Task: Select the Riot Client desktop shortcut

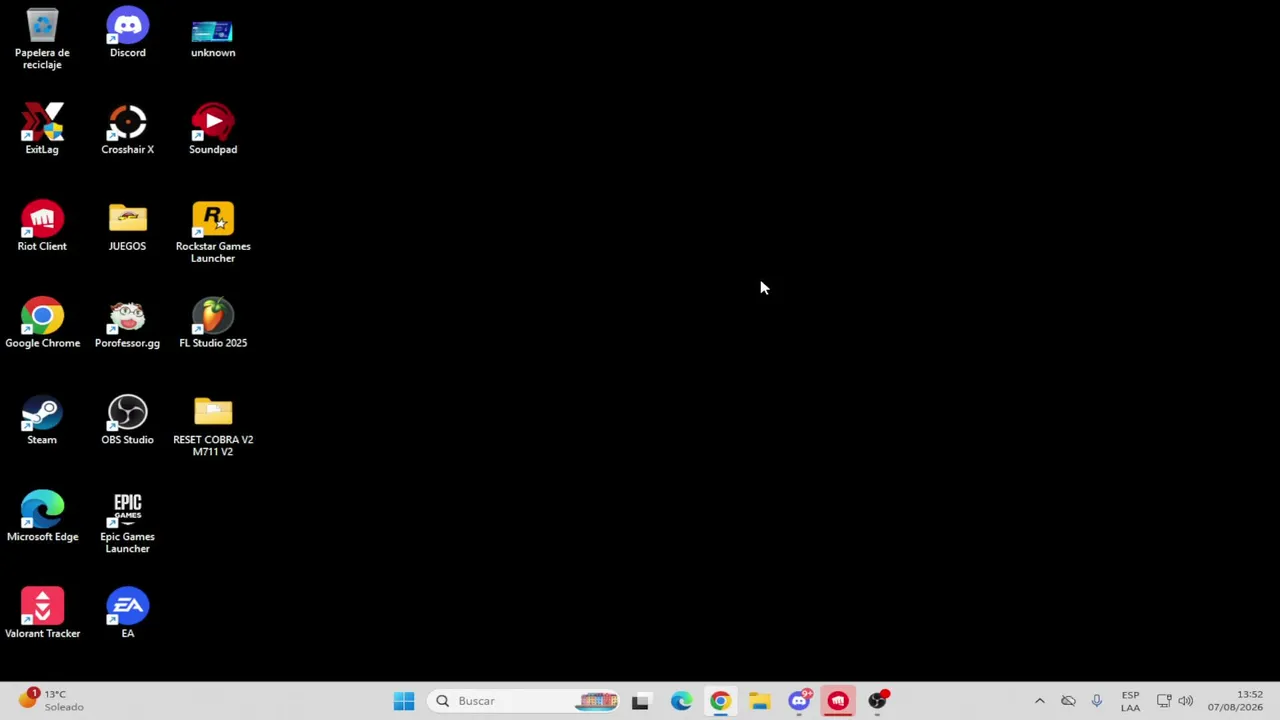Action: click(42, 227)
